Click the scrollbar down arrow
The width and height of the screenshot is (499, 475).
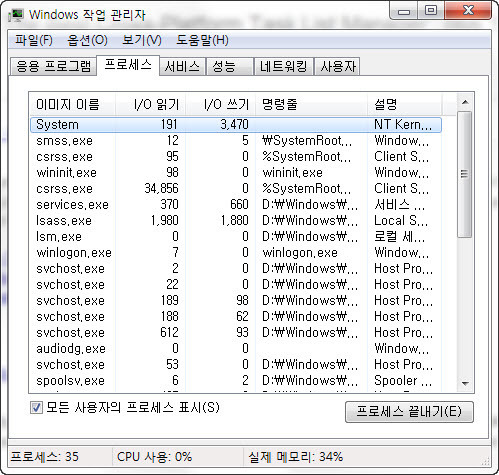tap(465, 383)
